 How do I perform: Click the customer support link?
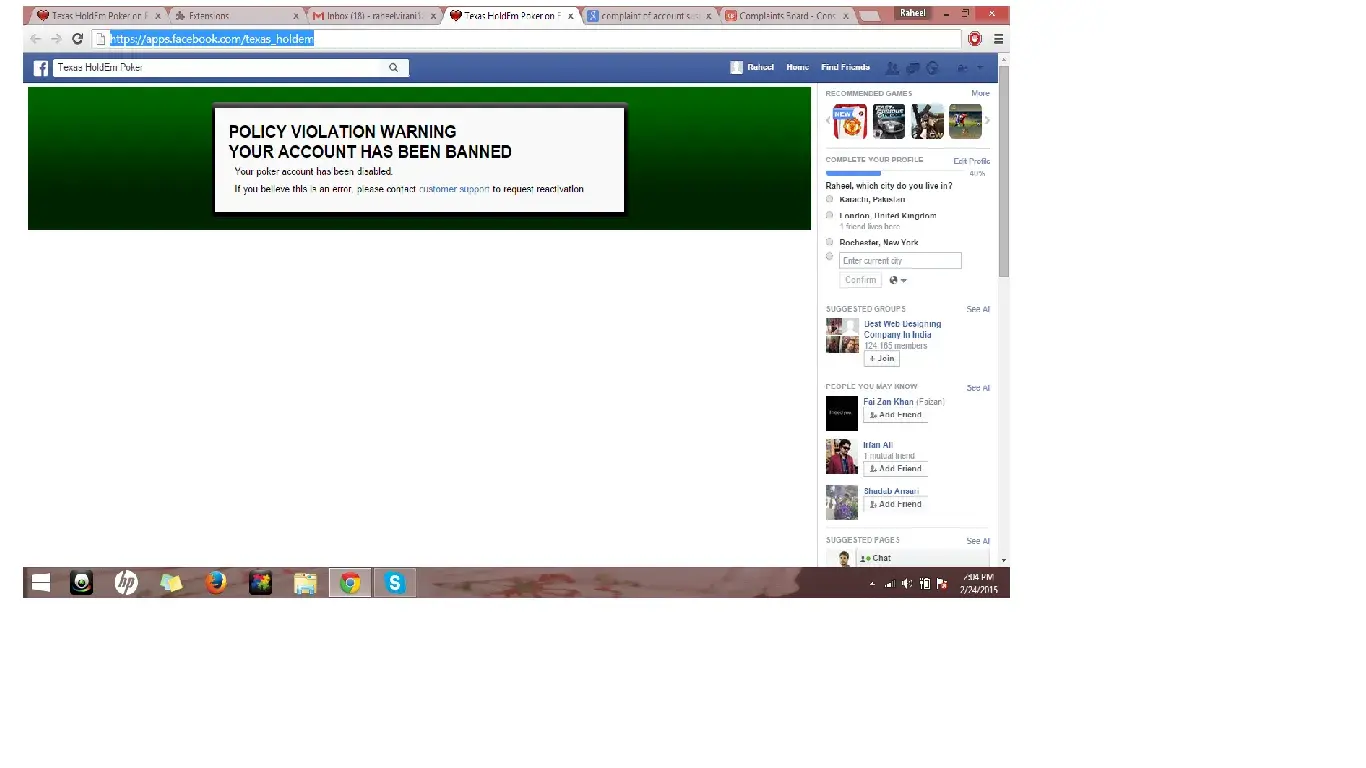(x=454, y=189)
